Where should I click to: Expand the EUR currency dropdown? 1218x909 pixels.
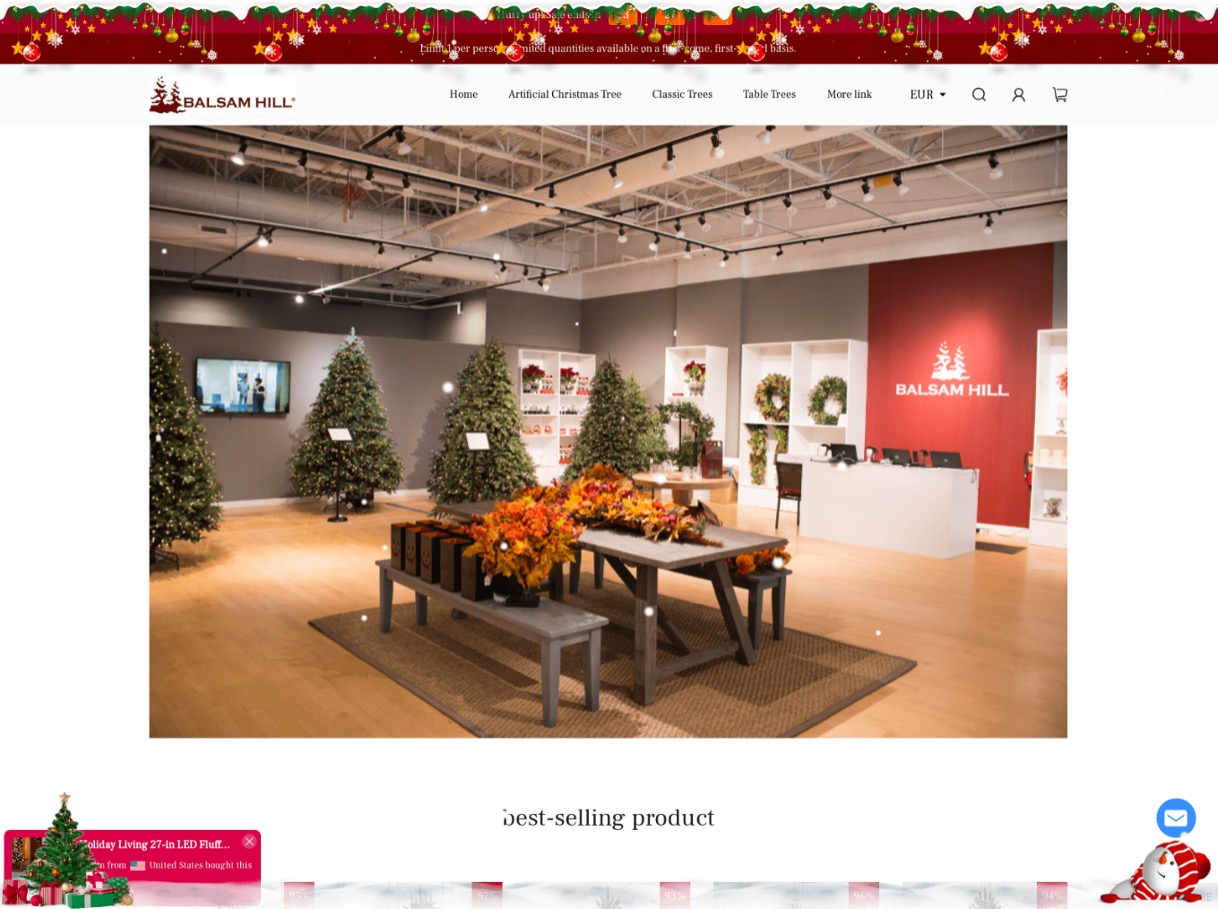[x=927, y=94]
